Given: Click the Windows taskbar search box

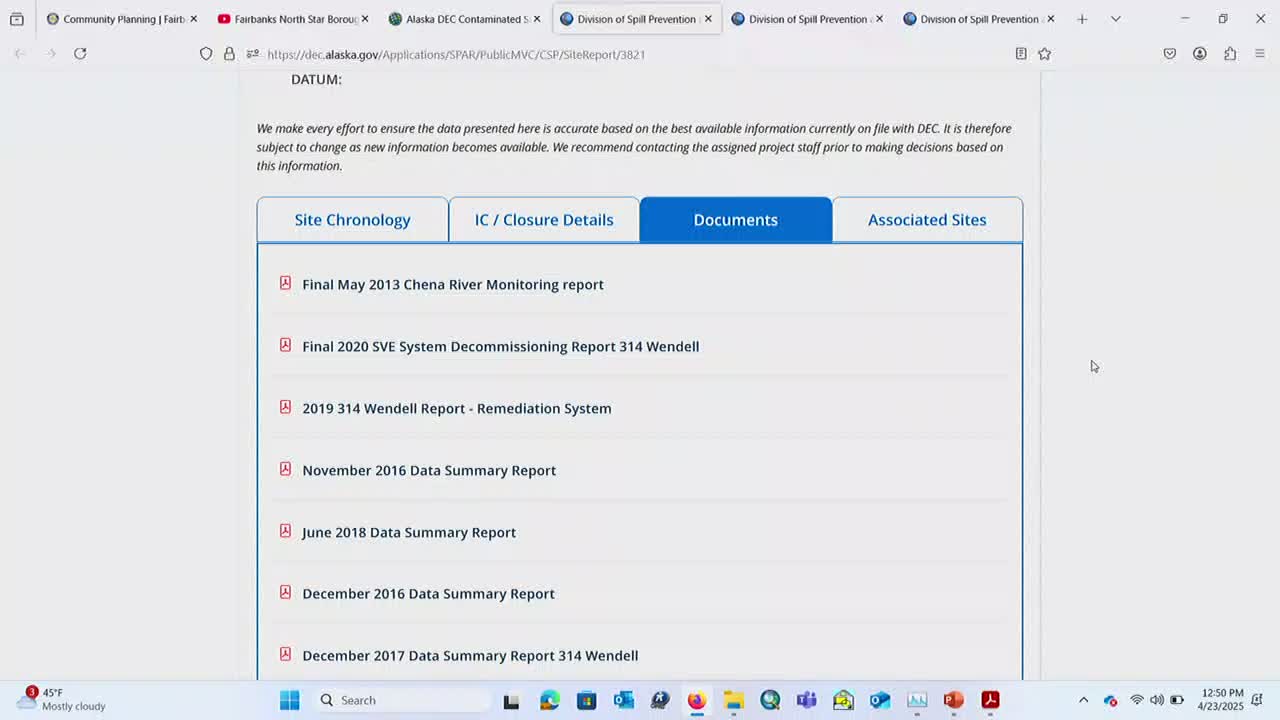Looking at the screenshot, I should point(400,700).
